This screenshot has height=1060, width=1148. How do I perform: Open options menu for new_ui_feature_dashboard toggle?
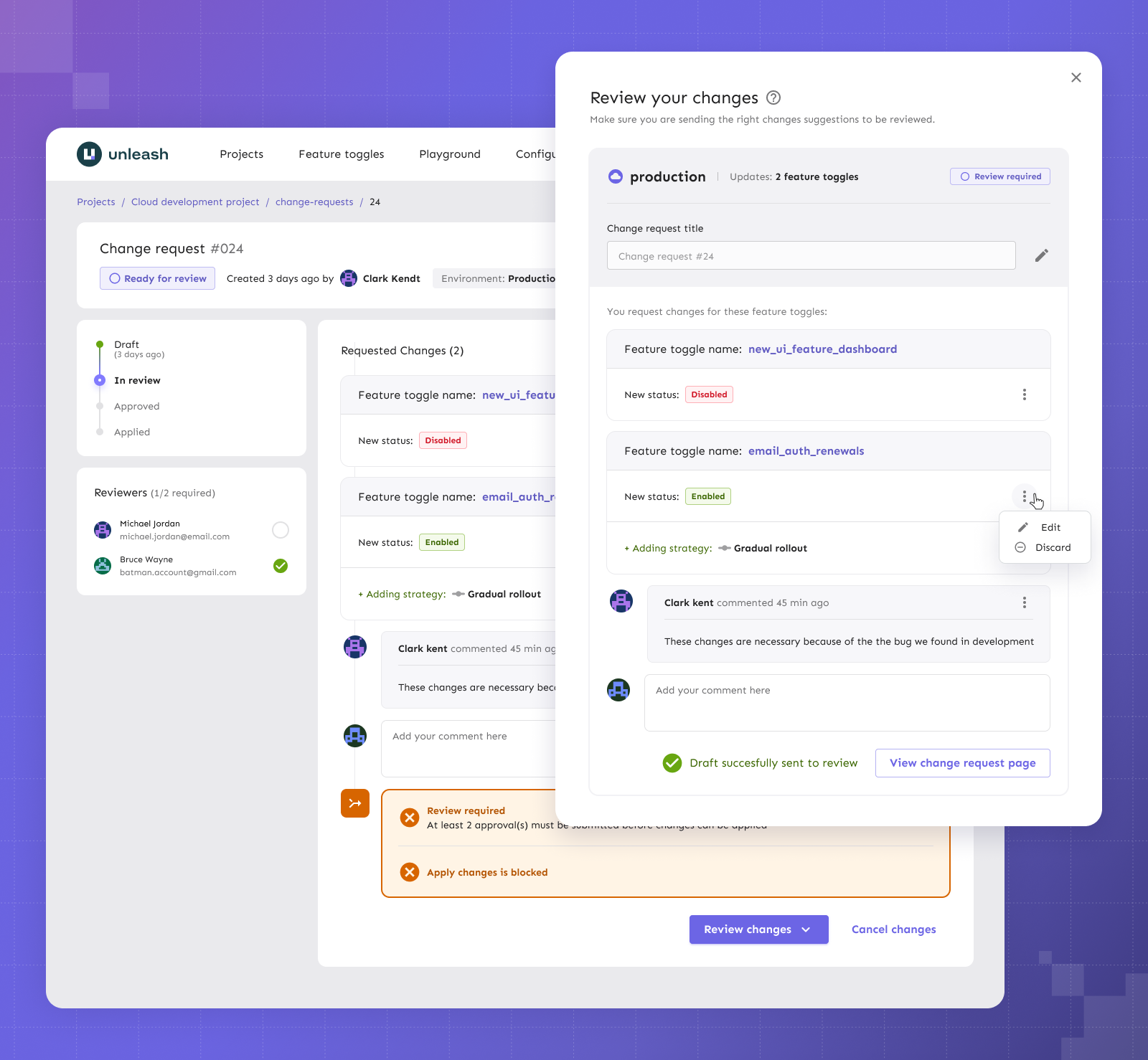point(1025,394)
